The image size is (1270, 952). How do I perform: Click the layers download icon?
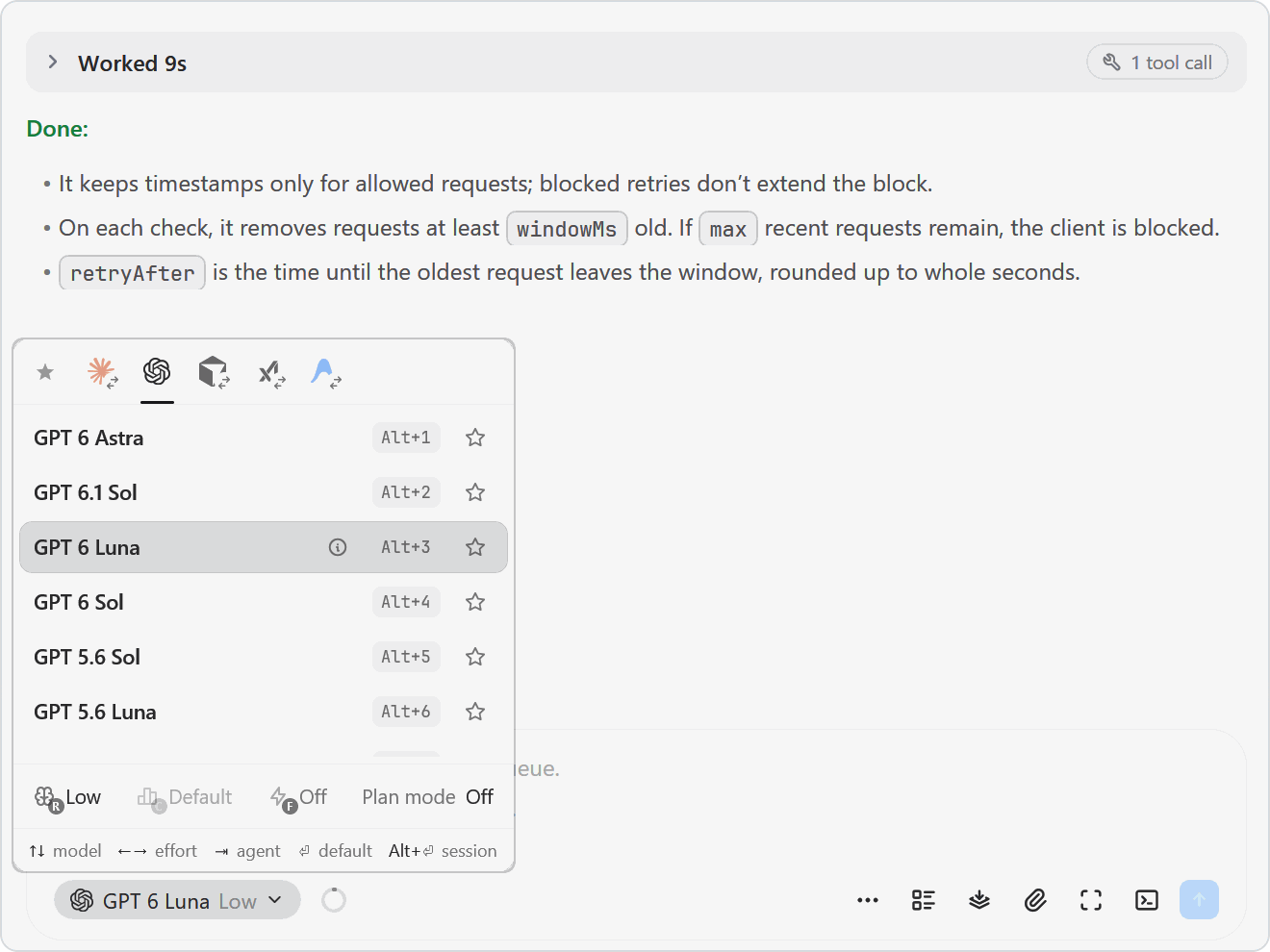click(x=979, y=901)
